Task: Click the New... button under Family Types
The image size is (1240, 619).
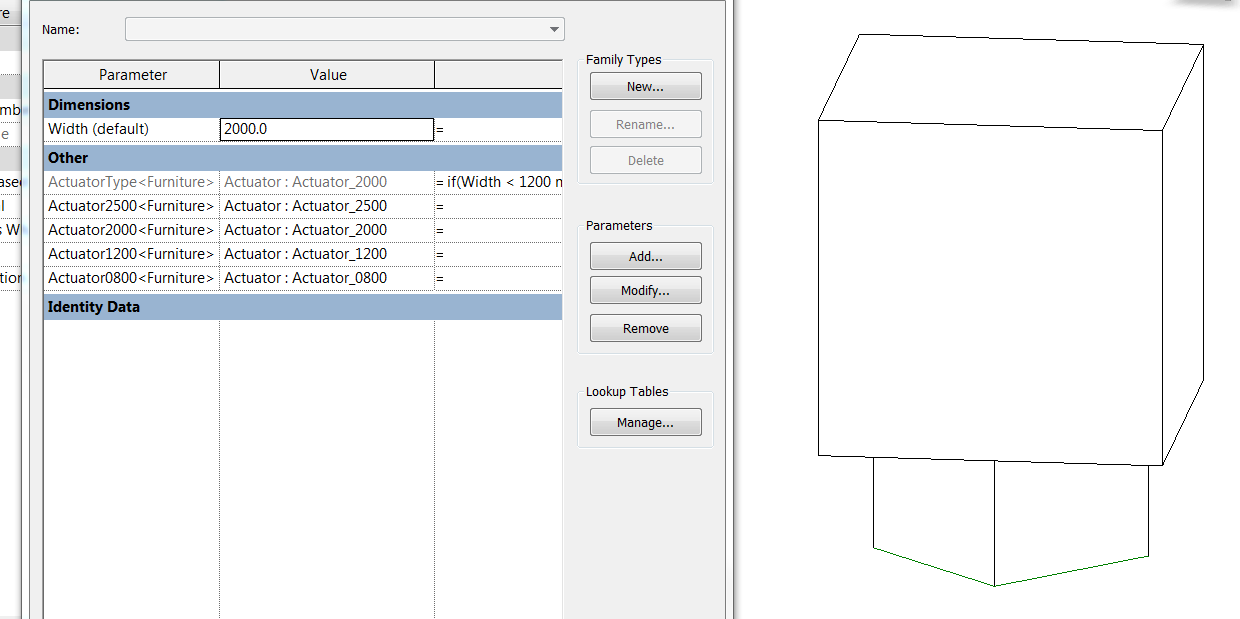Action: pos(645,86)
